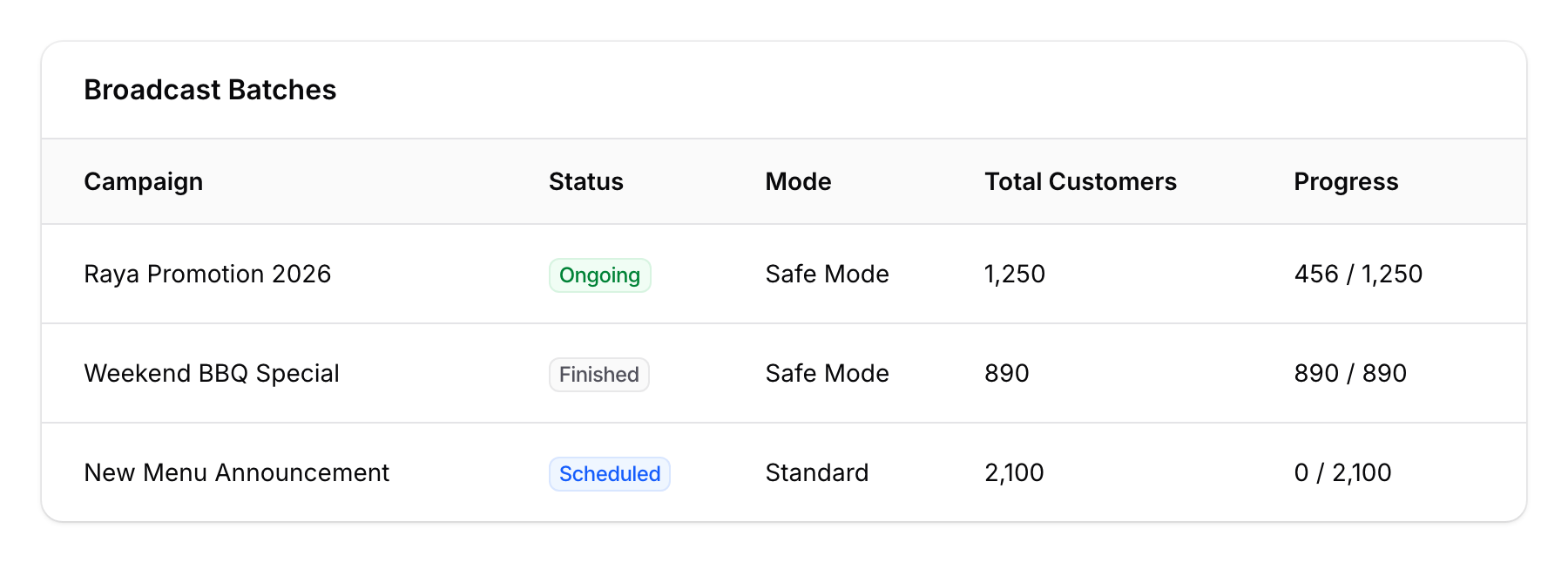The height and width of the screenshot is (563, 1568).
Task: Click the Progress column header
Action: (x=1346, y=181)
